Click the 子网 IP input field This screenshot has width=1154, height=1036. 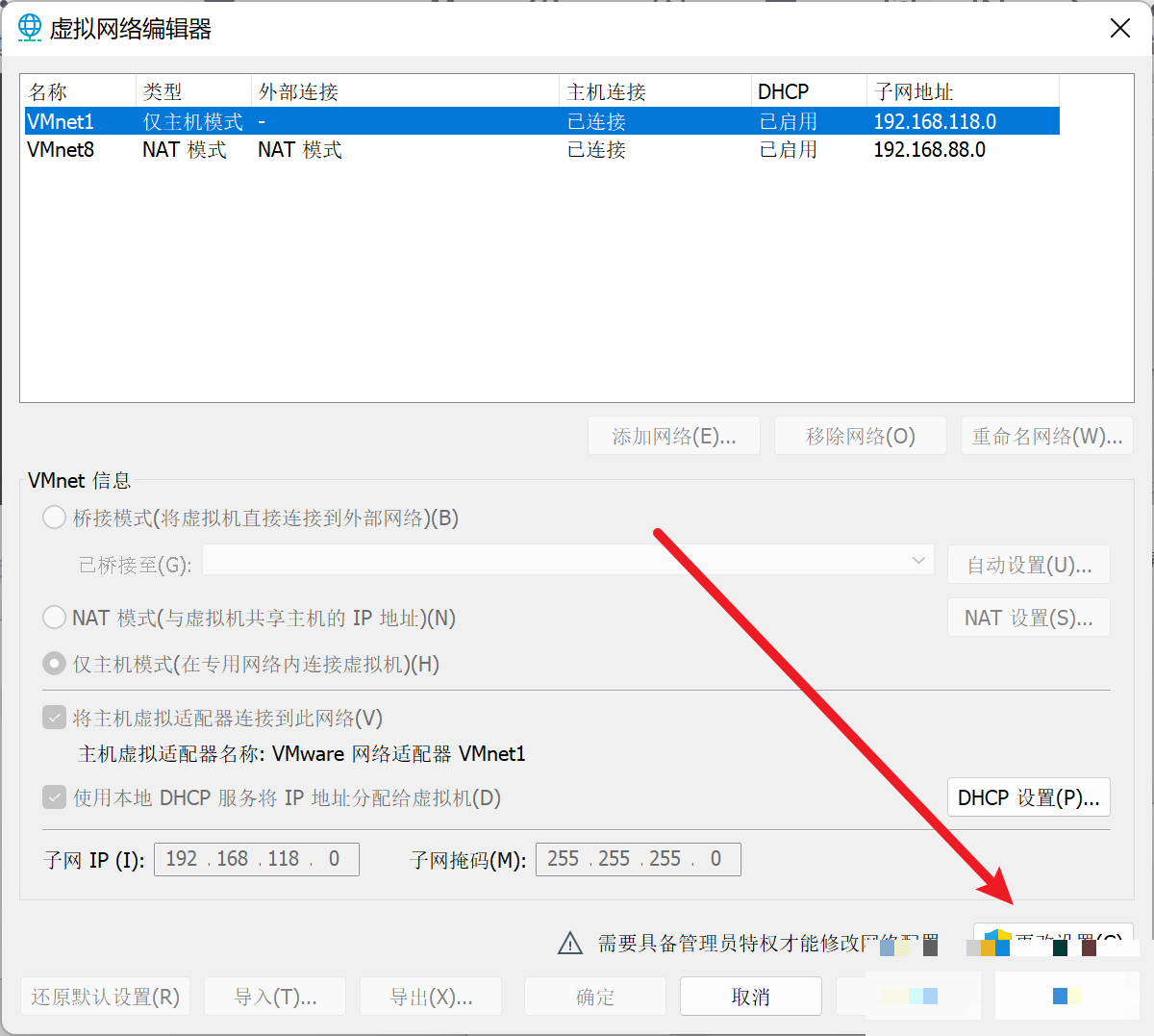257,859
